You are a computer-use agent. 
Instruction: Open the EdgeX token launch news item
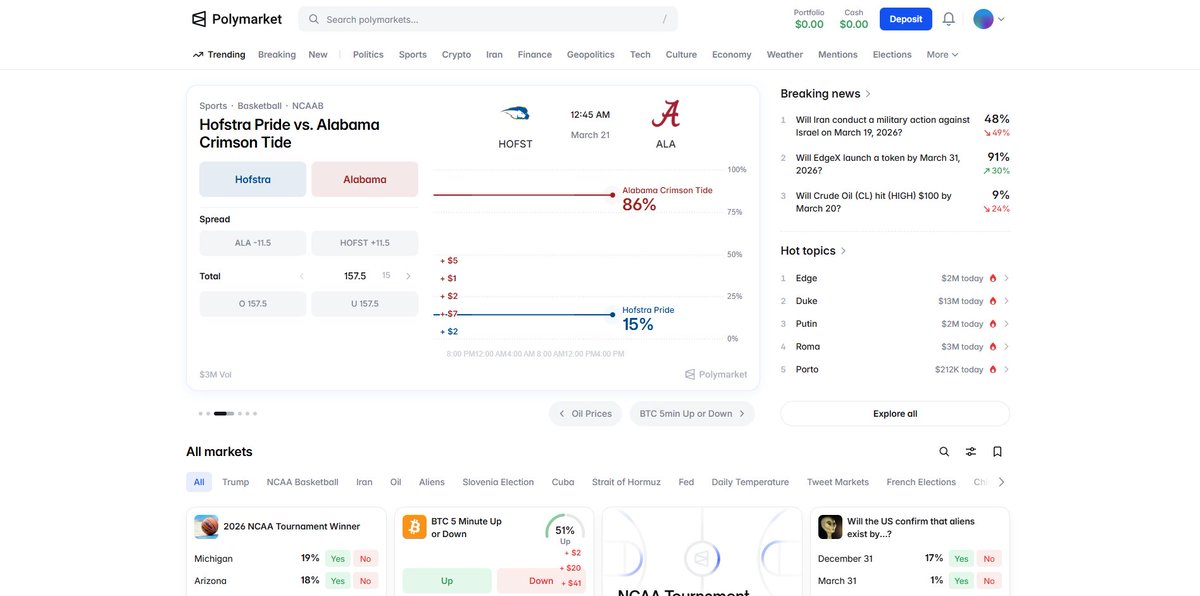click(x=895, y=164)
